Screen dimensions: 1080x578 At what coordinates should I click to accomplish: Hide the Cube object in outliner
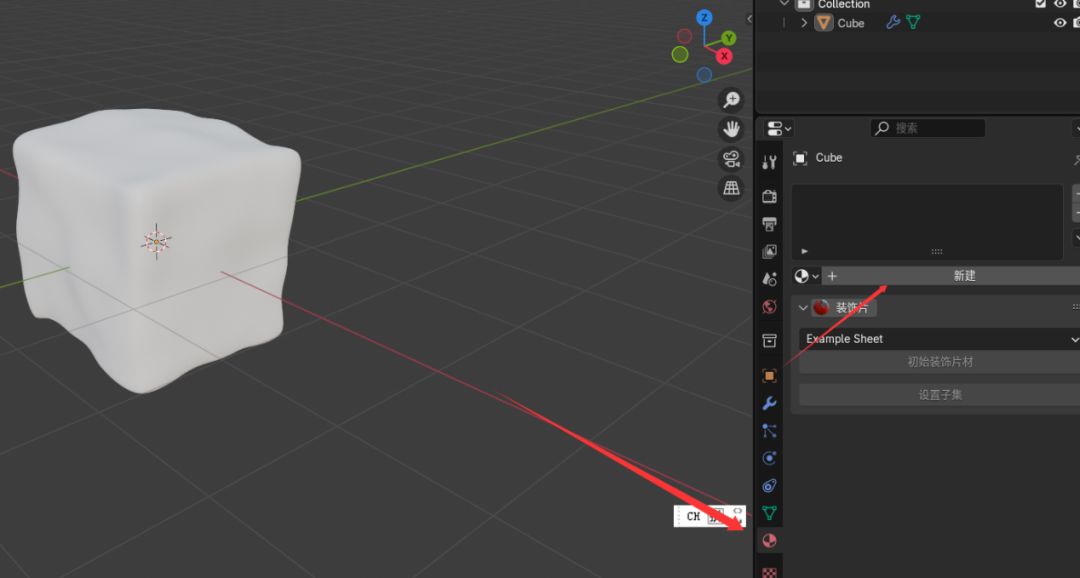coord(1060,23)
